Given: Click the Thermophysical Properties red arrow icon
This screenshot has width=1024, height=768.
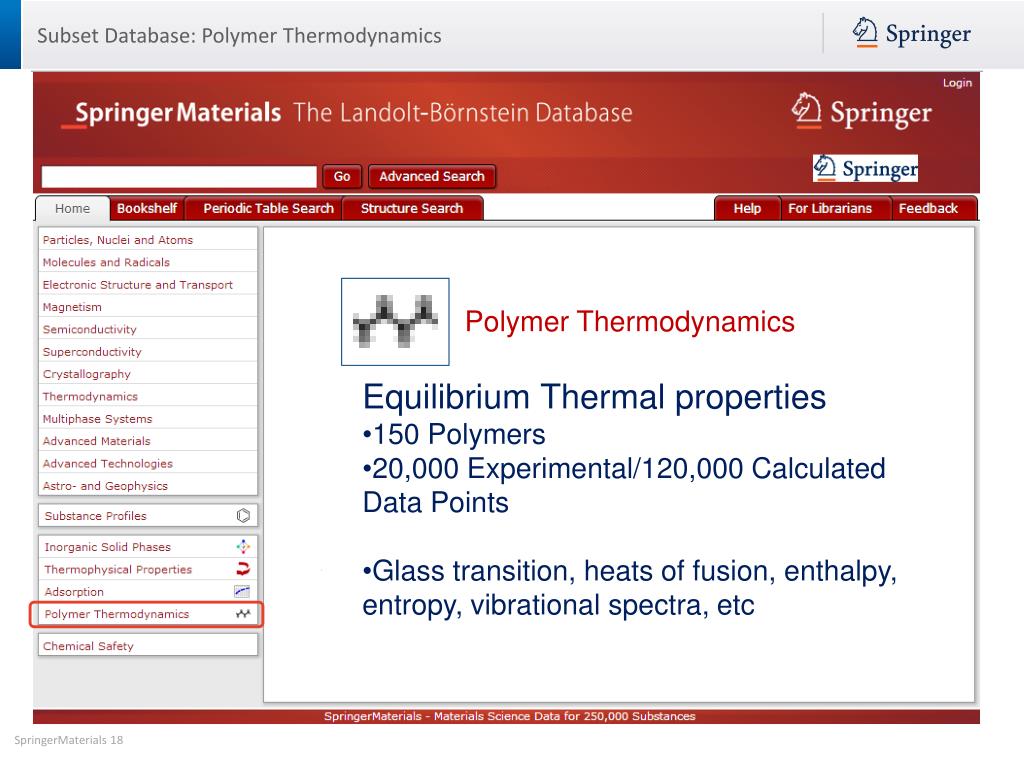Looking at the screenshot, I should pos(243,569).
